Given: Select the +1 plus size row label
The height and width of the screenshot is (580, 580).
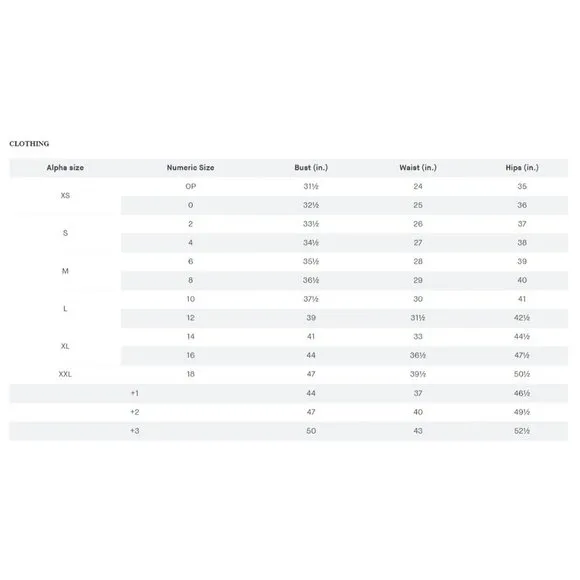Looking at the screenshot, I should [135, 393].
